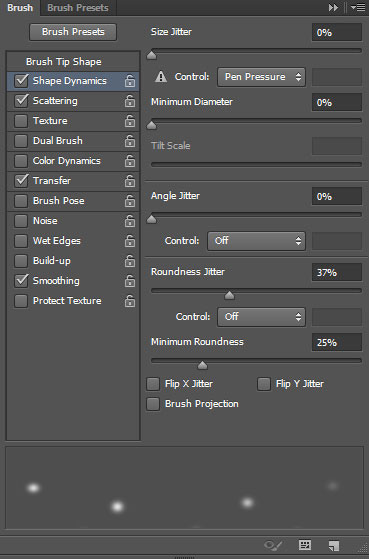Select Brush Tip Shape in list

pos(73,61)
